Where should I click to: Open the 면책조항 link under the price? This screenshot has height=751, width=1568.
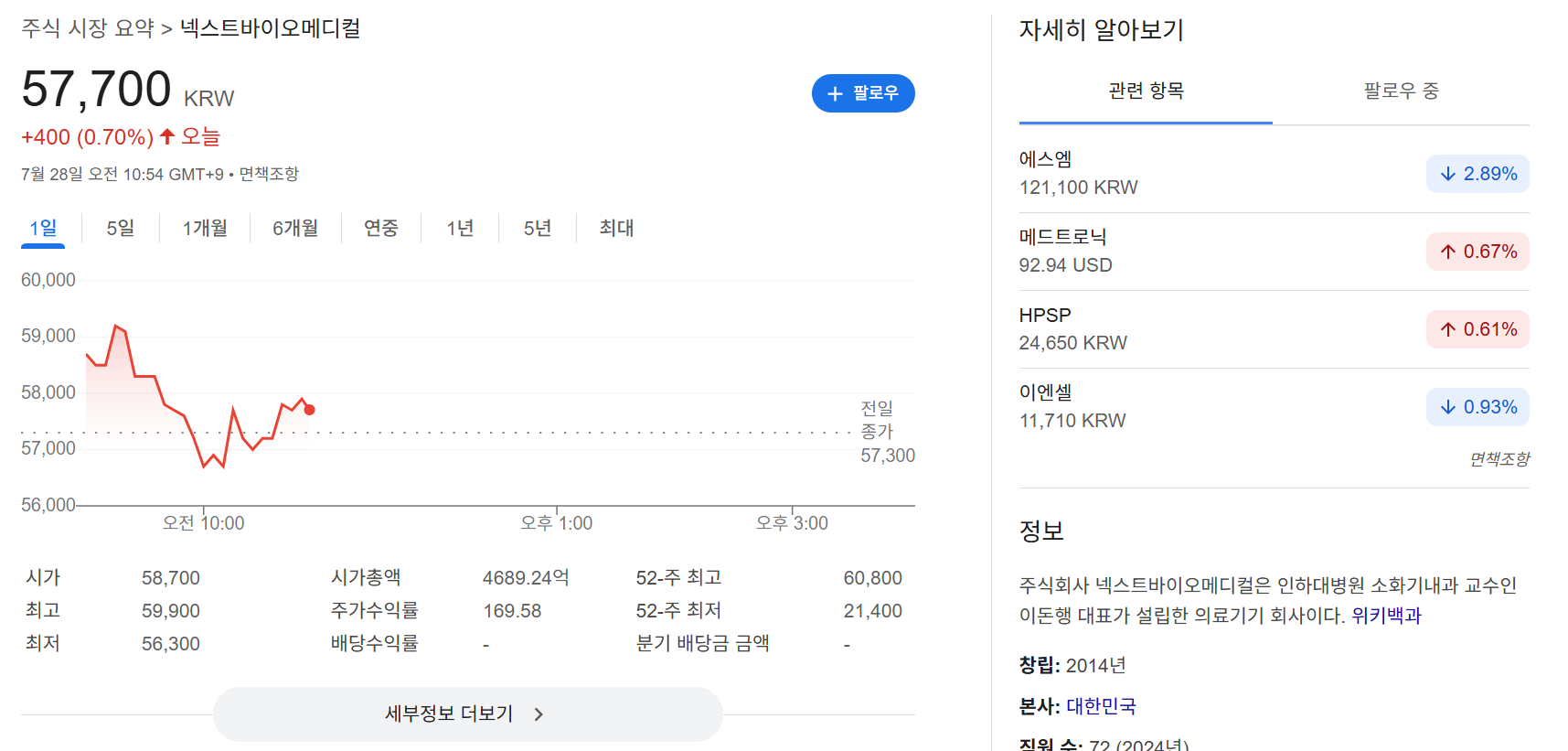coord(269,174)
